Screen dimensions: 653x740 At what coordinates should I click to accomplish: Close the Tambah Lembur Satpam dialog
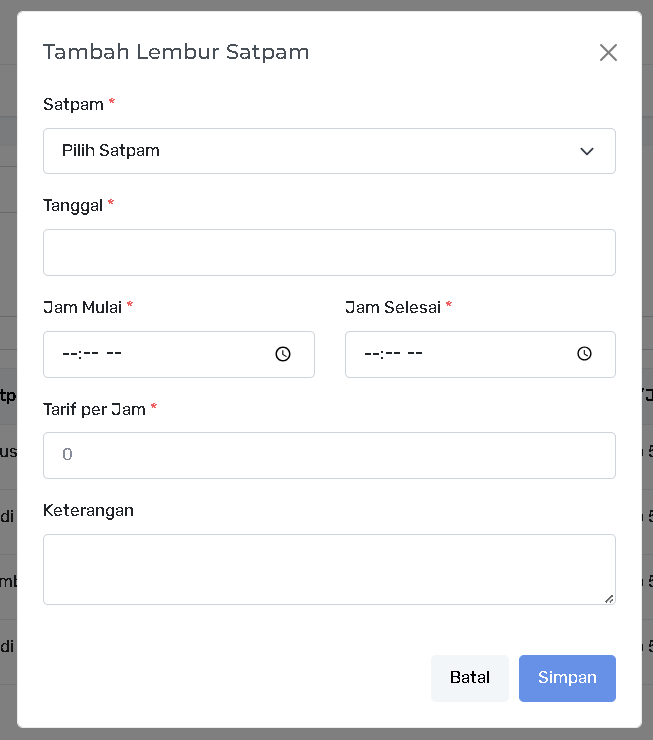(x=608, y=53)
